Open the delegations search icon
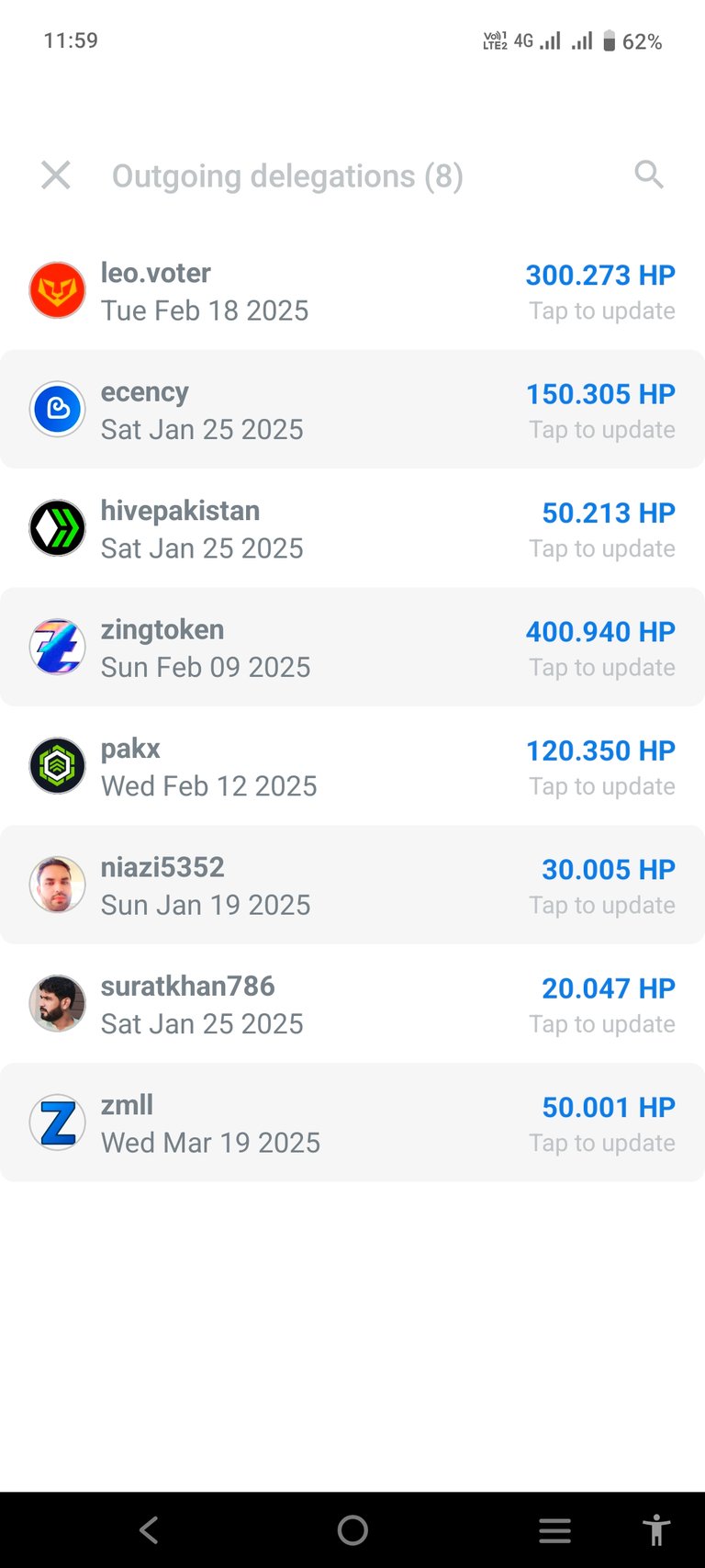Screen dimensions: 705x1568 click(649, 175)
